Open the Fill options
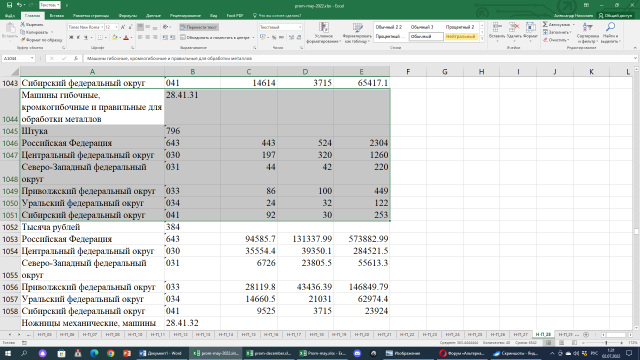640x360 pixels. 557,32
